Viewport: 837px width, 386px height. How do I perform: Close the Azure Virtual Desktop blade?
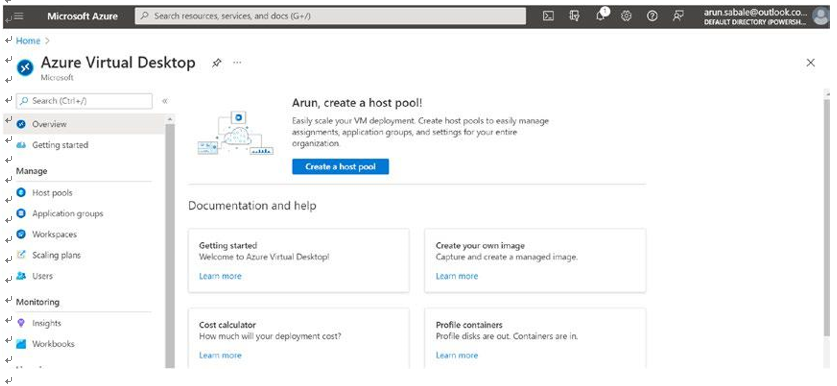[810, 63]
